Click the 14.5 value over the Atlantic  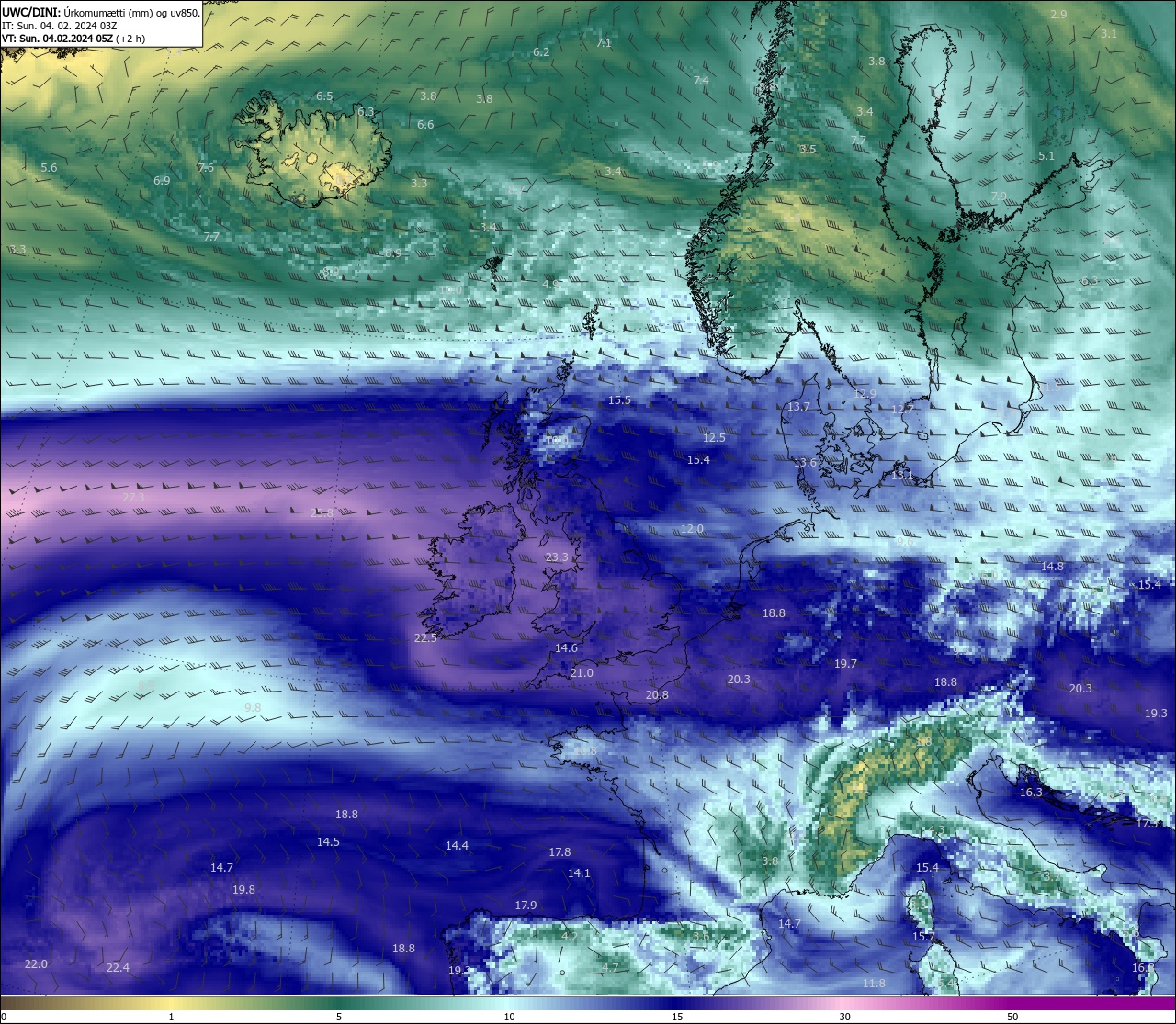tap(328, 841)
